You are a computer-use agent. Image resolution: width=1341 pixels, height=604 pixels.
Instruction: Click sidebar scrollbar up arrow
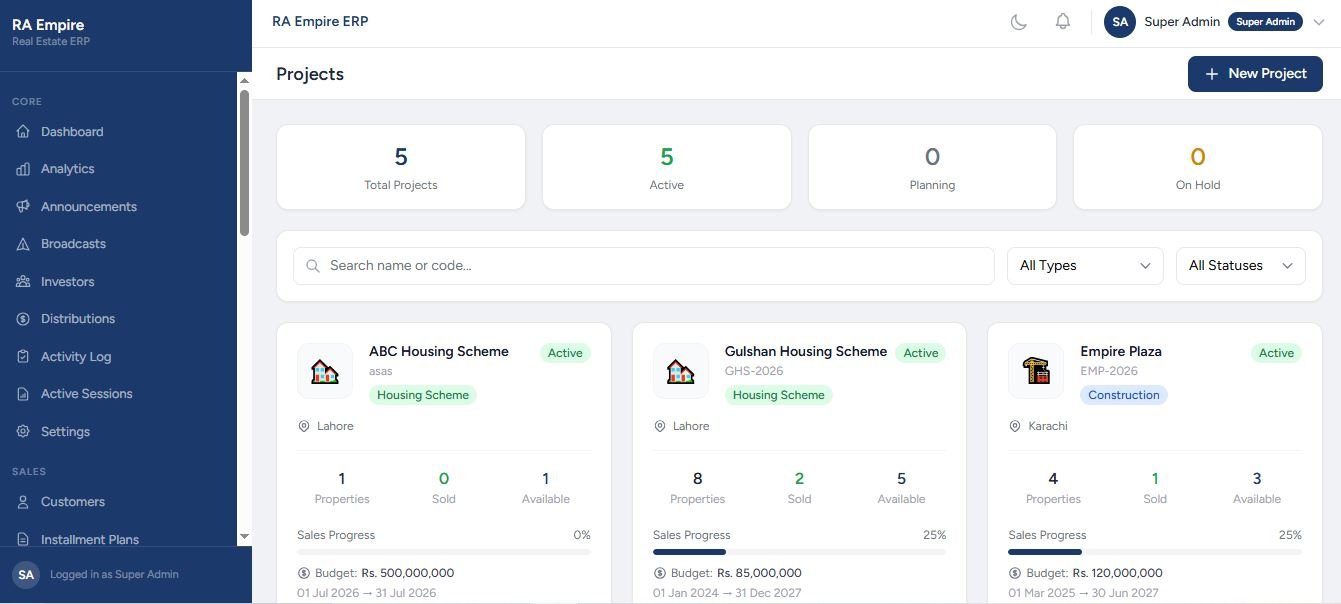[244, 79]
